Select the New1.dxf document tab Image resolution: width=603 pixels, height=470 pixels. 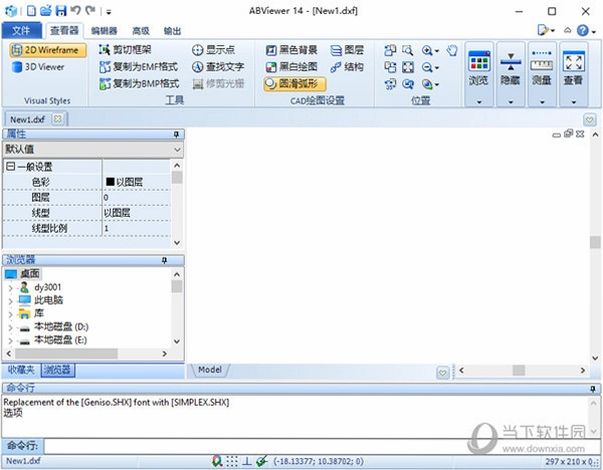click(x=27, y=119)
